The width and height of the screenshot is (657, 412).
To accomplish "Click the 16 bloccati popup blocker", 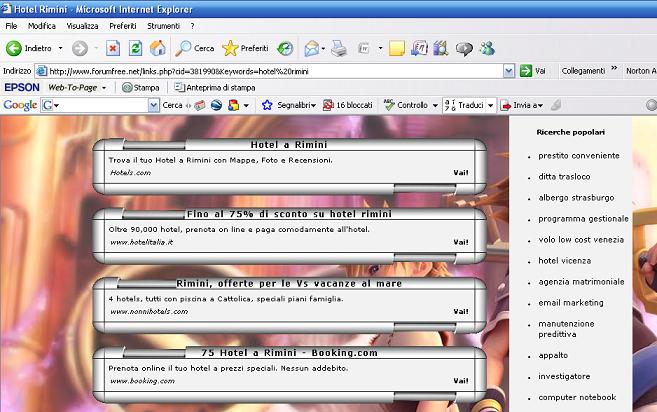I will pos(348,105).
